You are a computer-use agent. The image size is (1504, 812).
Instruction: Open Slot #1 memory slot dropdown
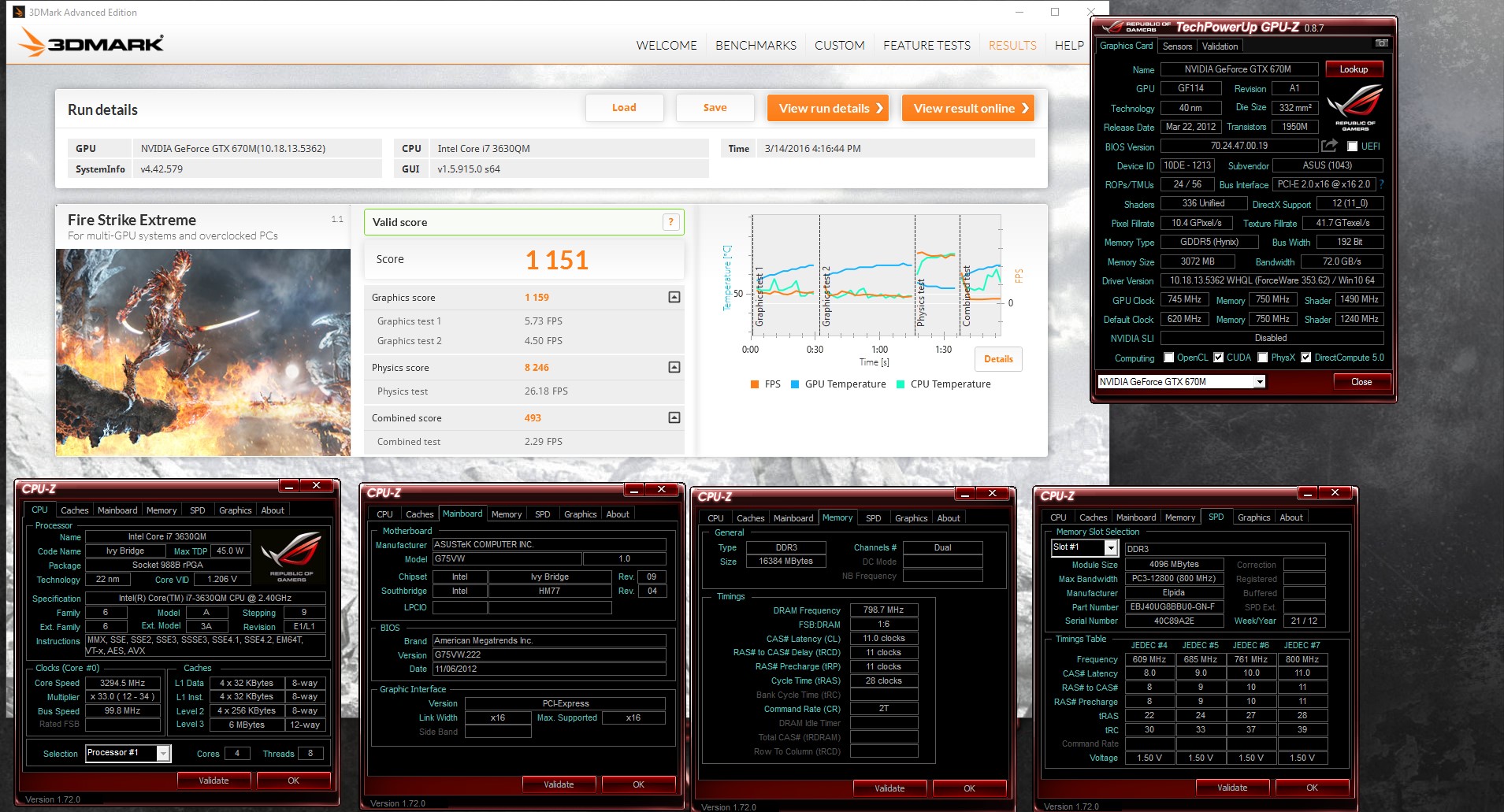click(1111, 547)
